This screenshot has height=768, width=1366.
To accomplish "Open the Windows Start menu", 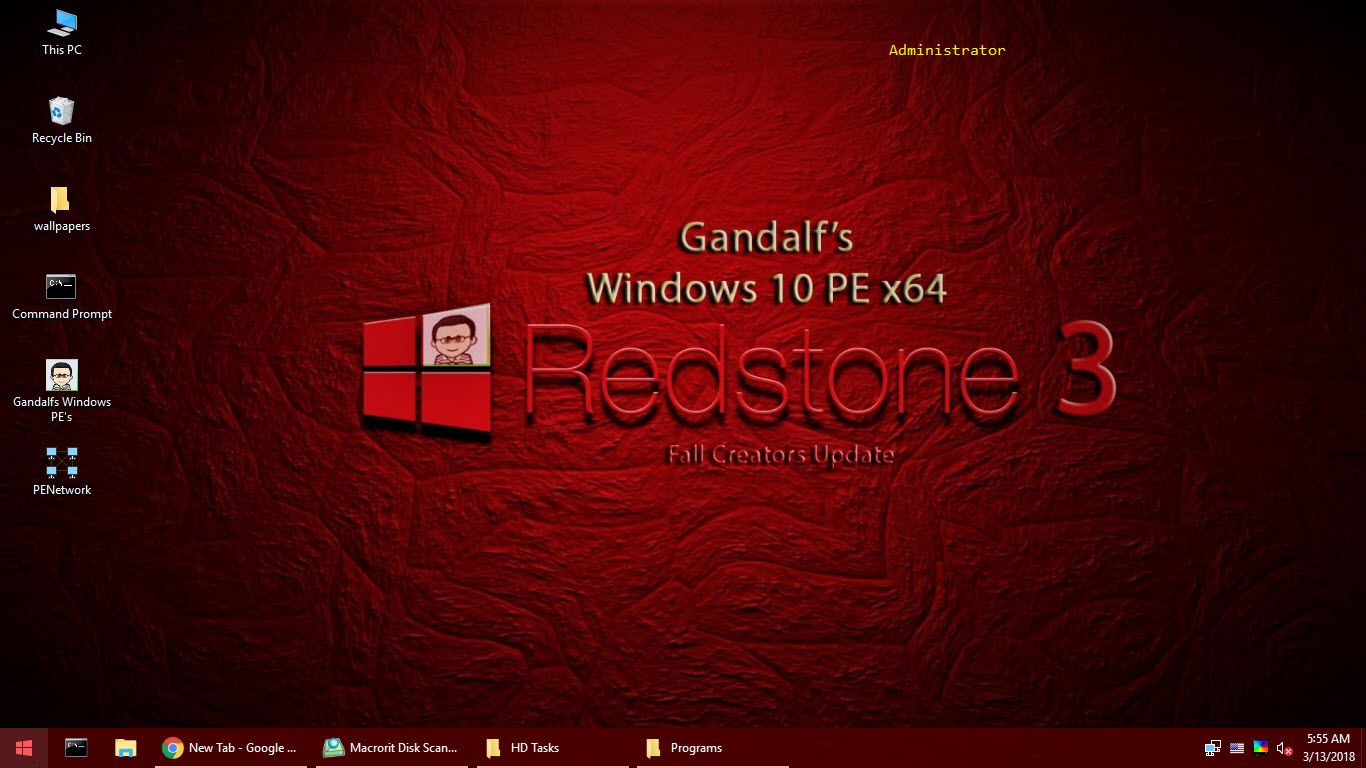I will pyautogui.click(x=24, y=748).
